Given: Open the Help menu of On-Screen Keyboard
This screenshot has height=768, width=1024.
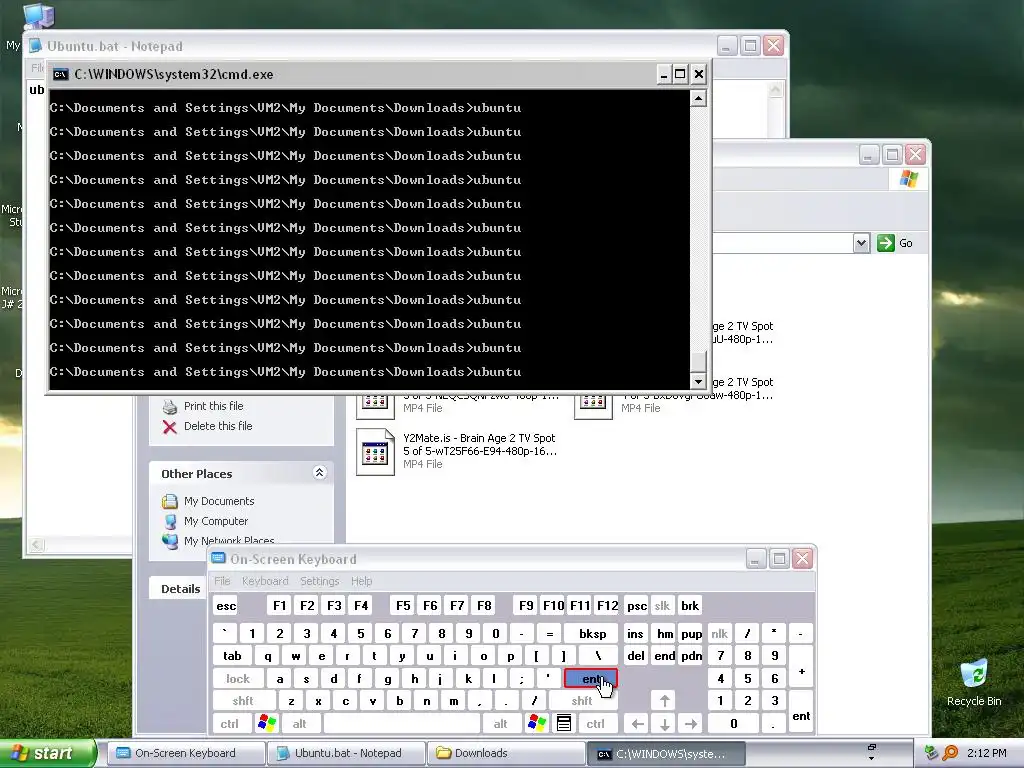Looking at the screenshot, I should [361, 581].
